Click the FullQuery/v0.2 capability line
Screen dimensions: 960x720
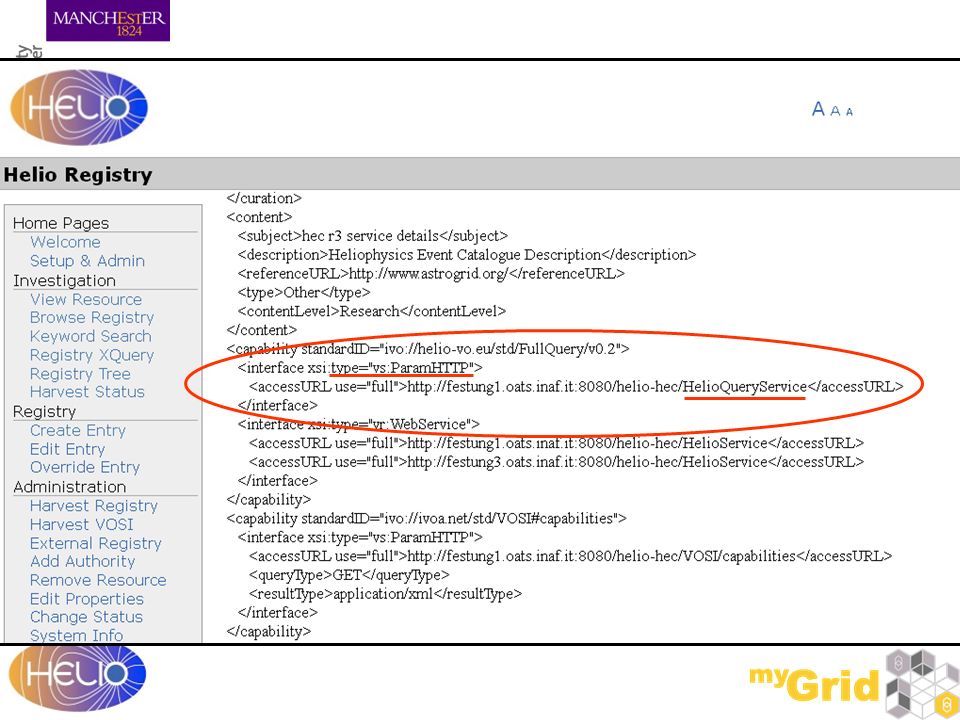point(428,349)
